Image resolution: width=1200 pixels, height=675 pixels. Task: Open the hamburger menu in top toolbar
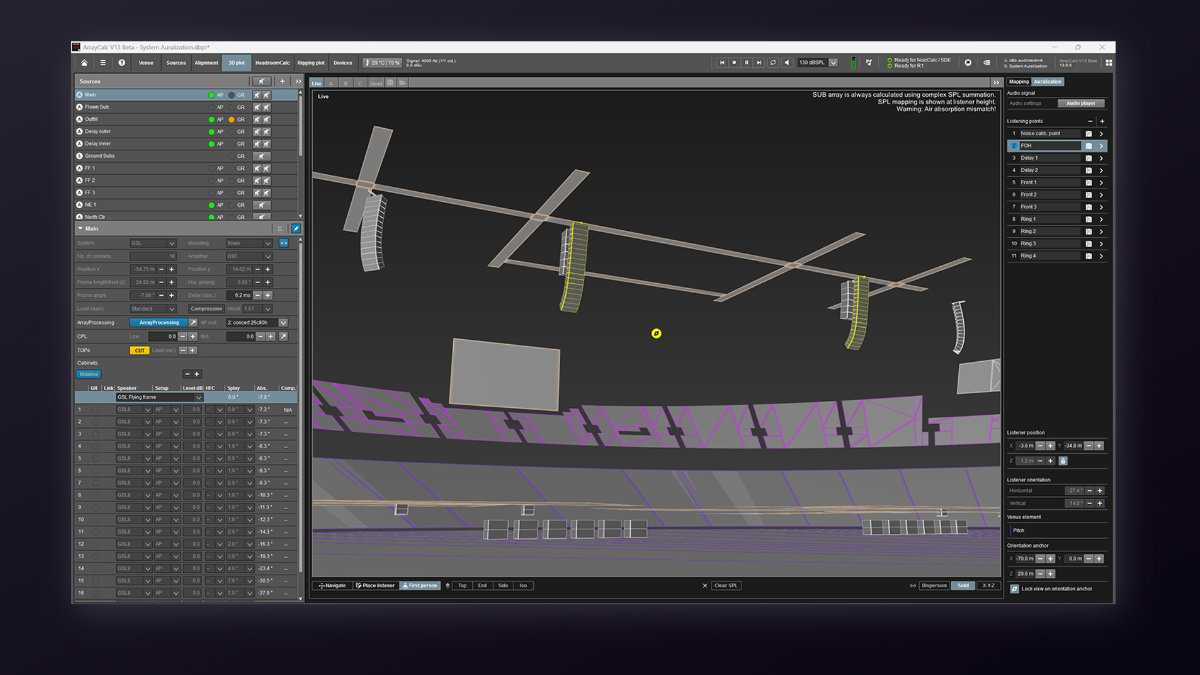(x=102, y=62)
